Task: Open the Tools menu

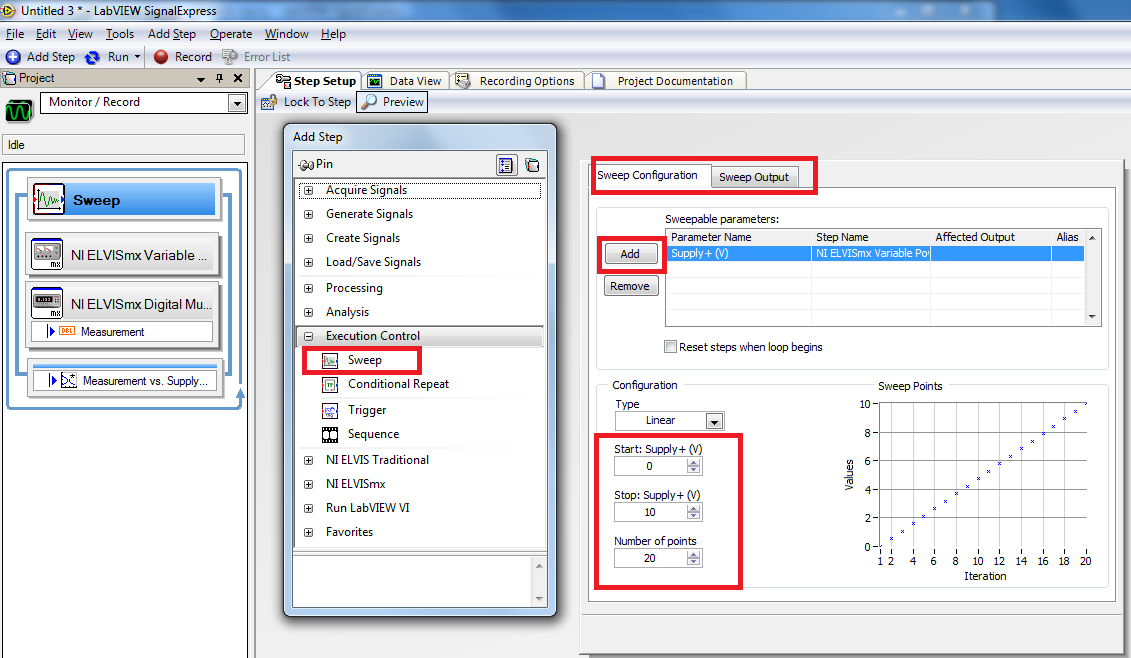Action: [120, 34]
